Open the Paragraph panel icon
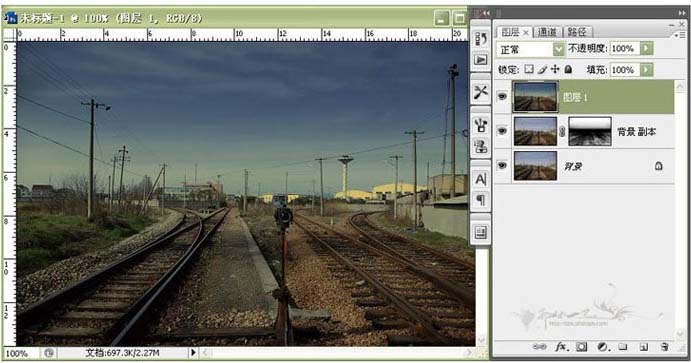Viewport: 691px width, 363px height. [481, 200]
